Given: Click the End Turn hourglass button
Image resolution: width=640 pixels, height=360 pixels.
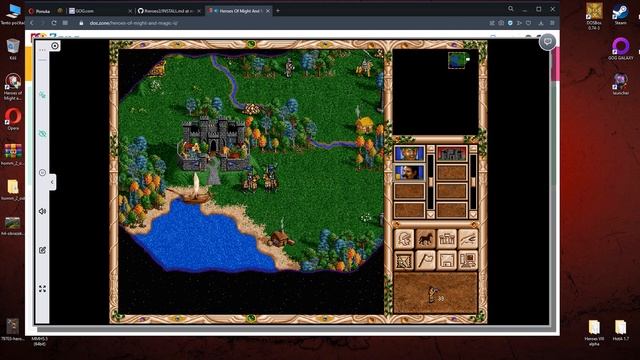Looking at the screenshot, I should click(404, 260).
